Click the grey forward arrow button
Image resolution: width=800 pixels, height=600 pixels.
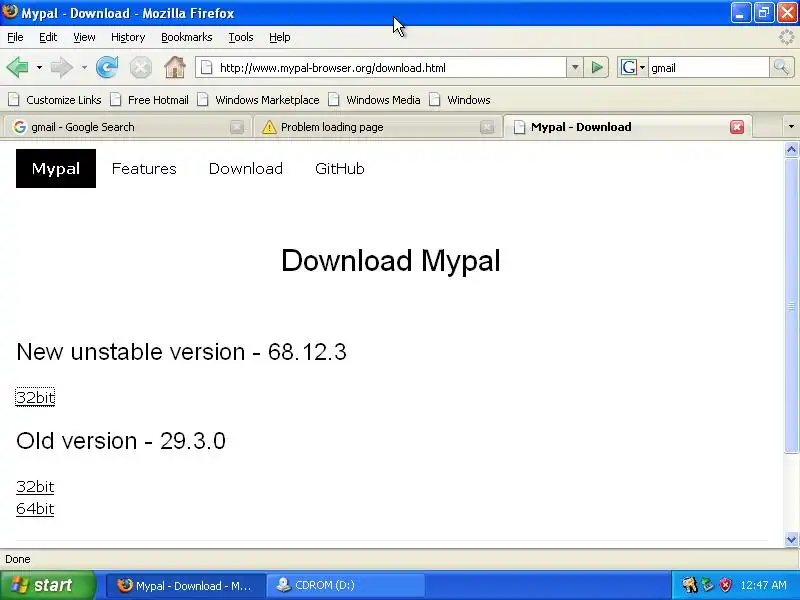tap(62, 67)
